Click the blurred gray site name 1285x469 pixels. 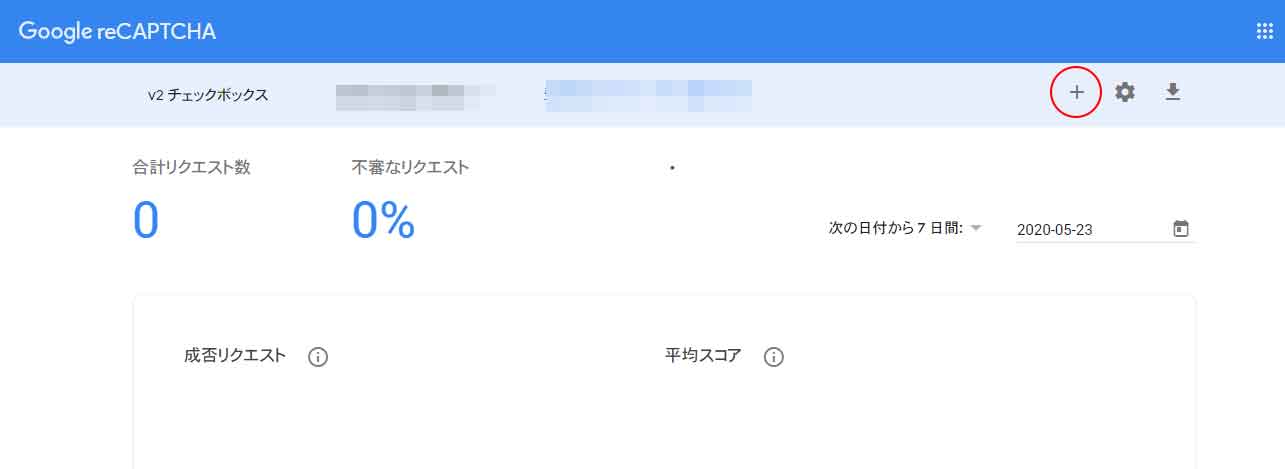coord(415,95)
